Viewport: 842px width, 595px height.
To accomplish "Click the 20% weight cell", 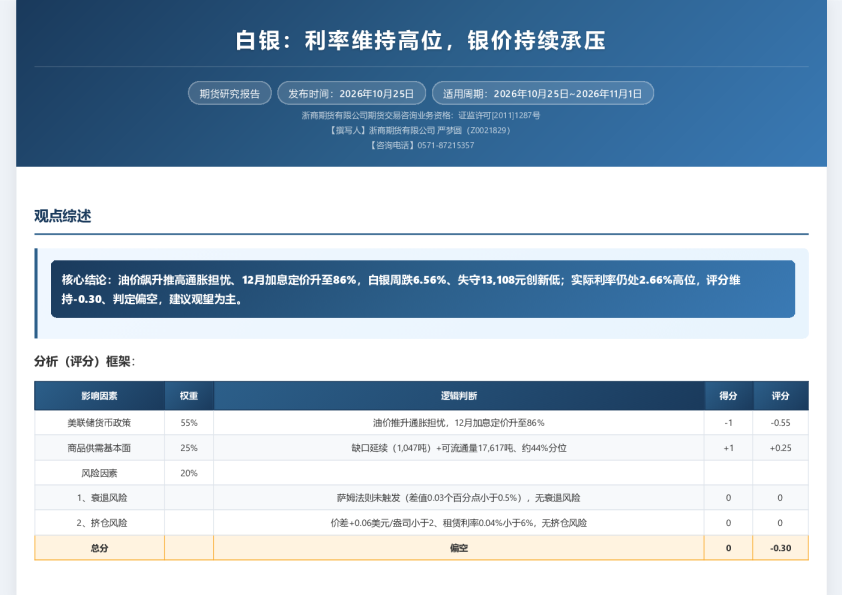I will coord(189,473).
